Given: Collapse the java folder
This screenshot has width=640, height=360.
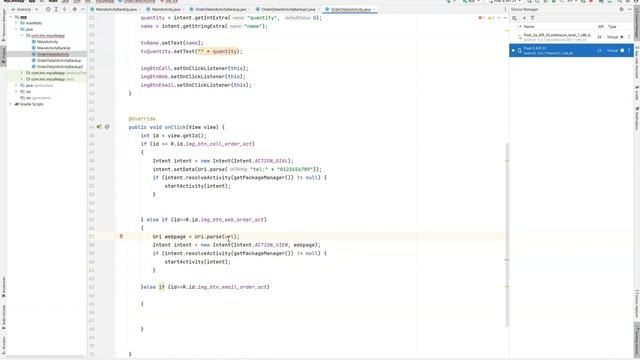Looking at the screenshot, I should click(17, 29).
